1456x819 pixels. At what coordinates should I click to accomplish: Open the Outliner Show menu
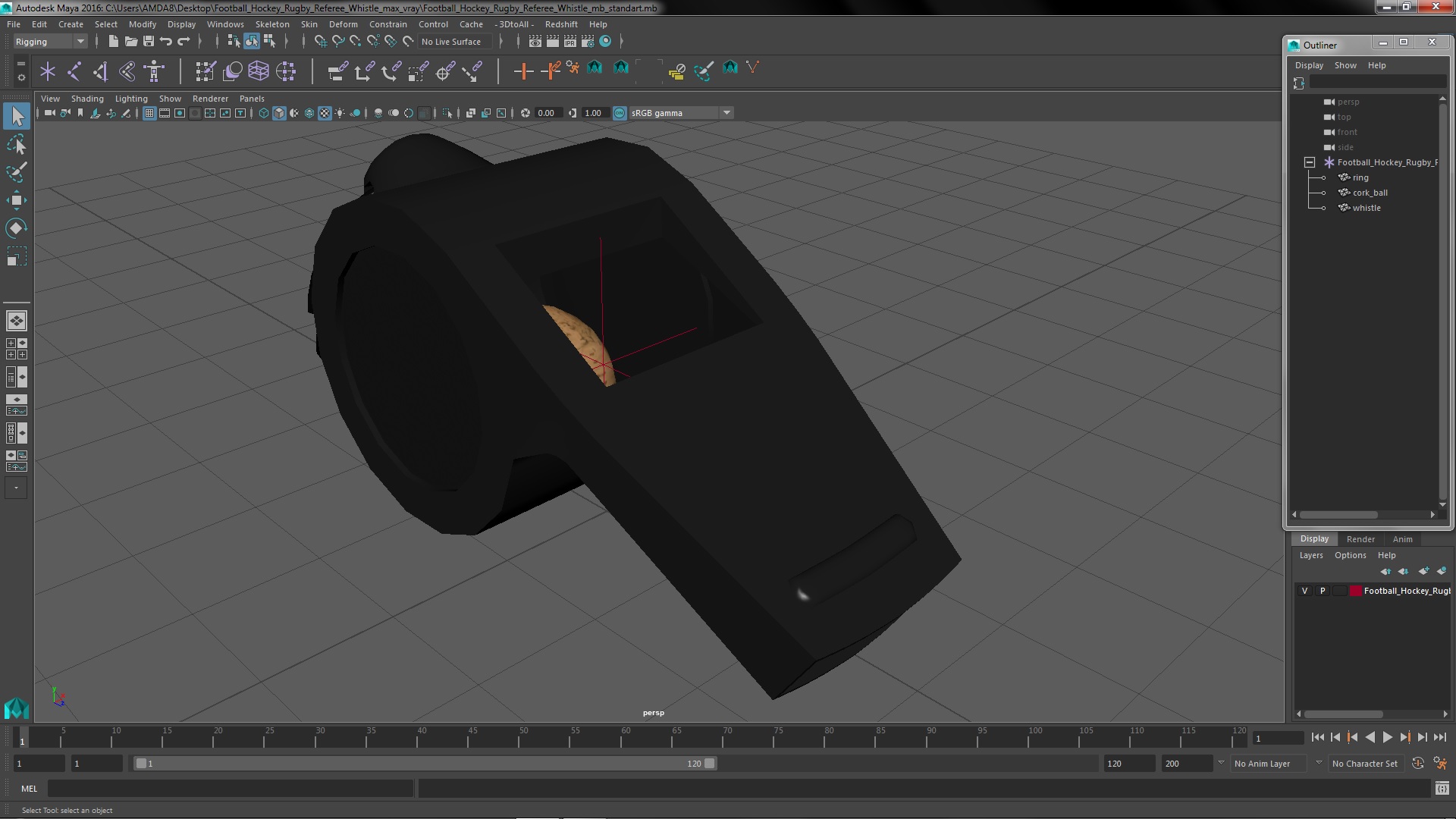1345,65
